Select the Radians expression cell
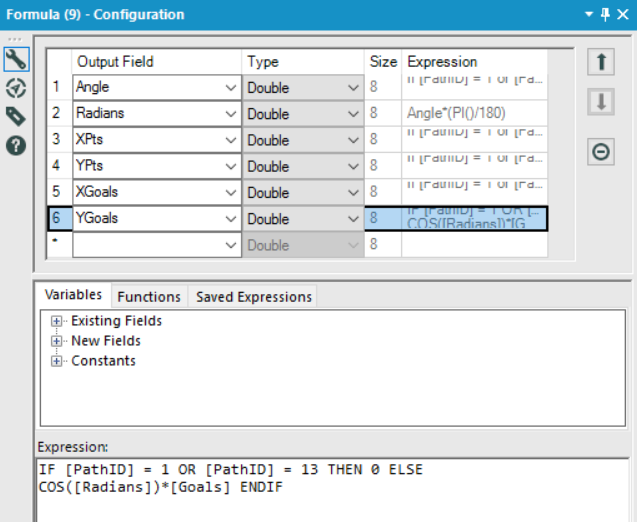Viewport: 637px width, 522px height. (474, 114)
